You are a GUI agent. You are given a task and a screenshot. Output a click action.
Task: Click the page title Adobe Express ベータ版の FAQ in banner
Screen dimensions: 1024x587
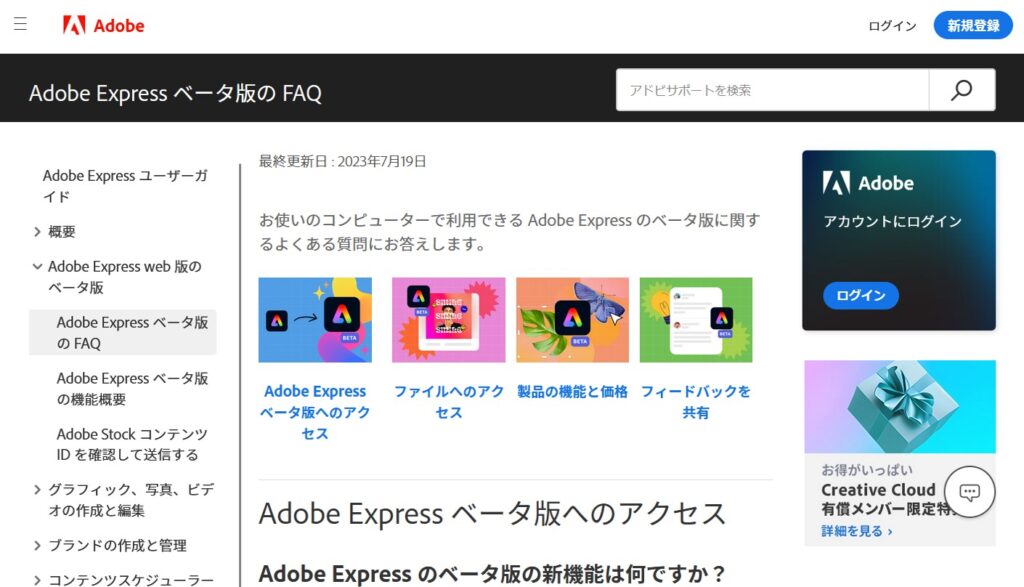tap(175, 93)
